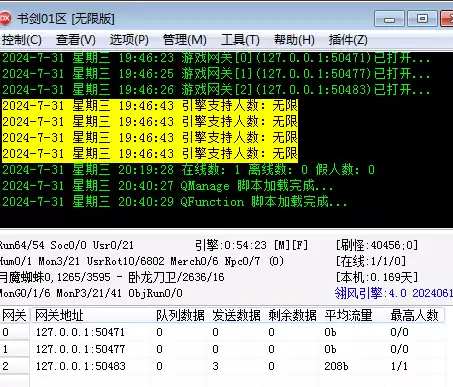Select gateway row 127.0.0.1:50471
This screenshot has height=387, width=453.
[222, 332]
